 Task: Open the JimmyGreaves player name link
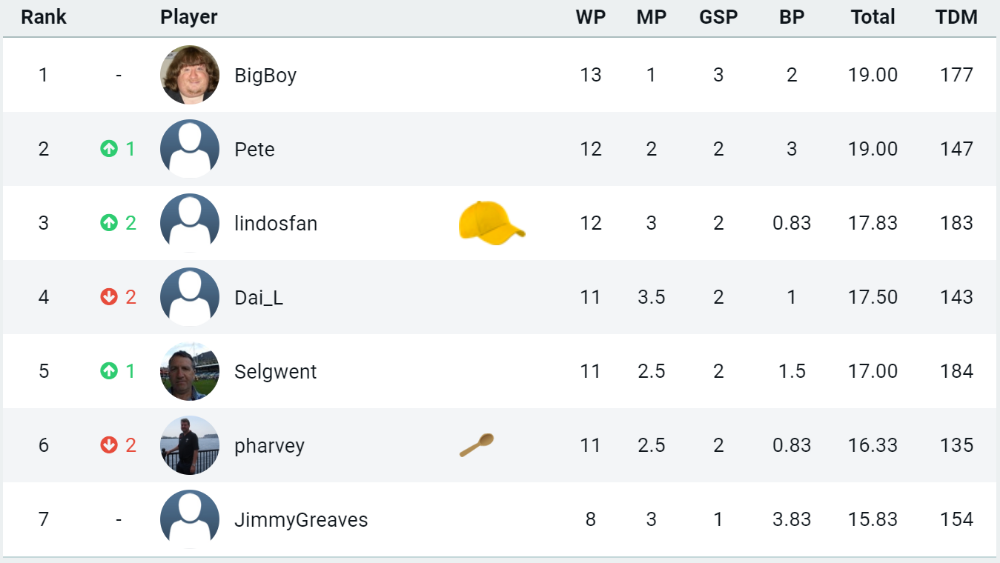(301, 520)
